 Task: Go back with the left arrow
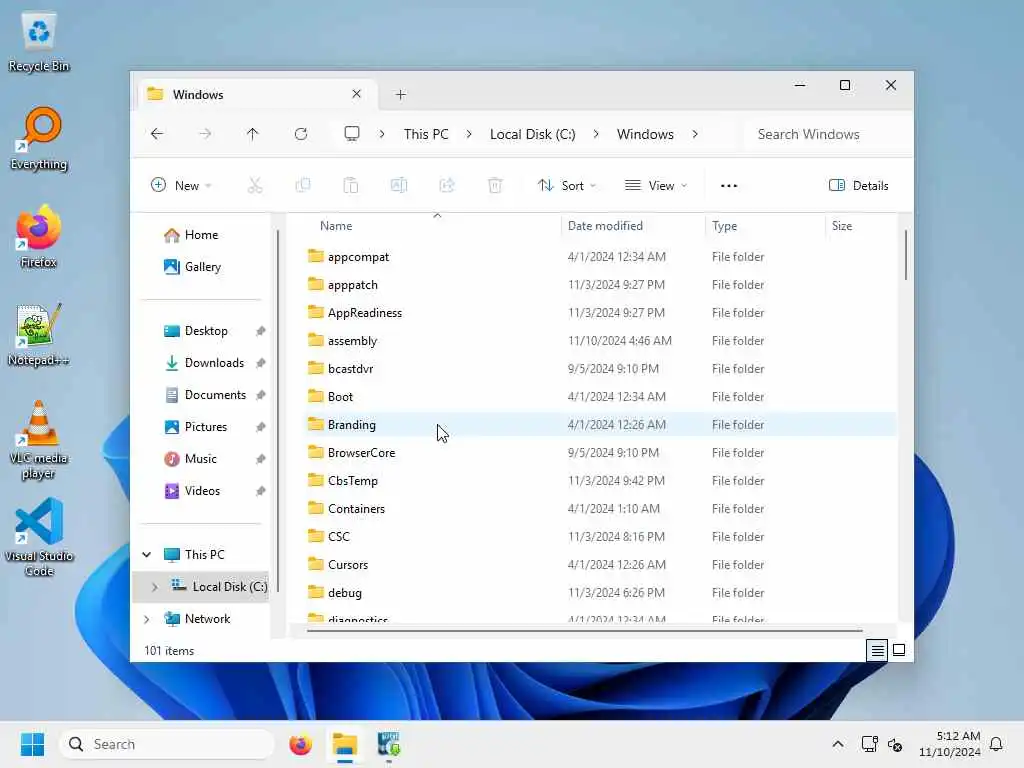157,134
